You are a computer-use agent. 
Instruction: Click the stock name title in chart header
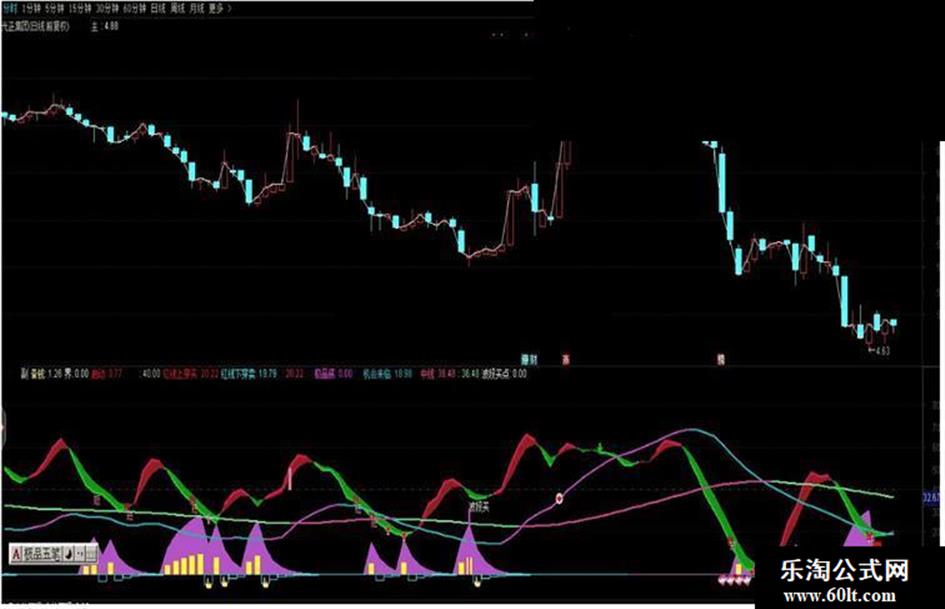36,27
